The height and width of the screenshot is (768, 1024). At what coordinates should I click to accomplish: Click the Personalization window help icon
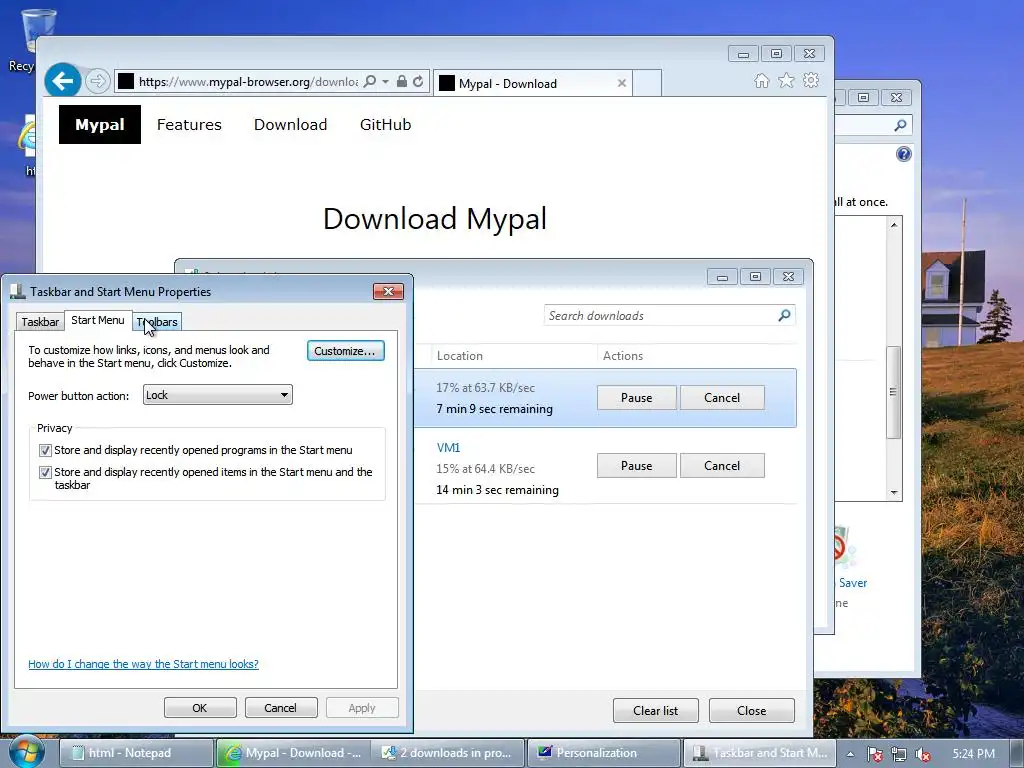click(x=904, y=154)
